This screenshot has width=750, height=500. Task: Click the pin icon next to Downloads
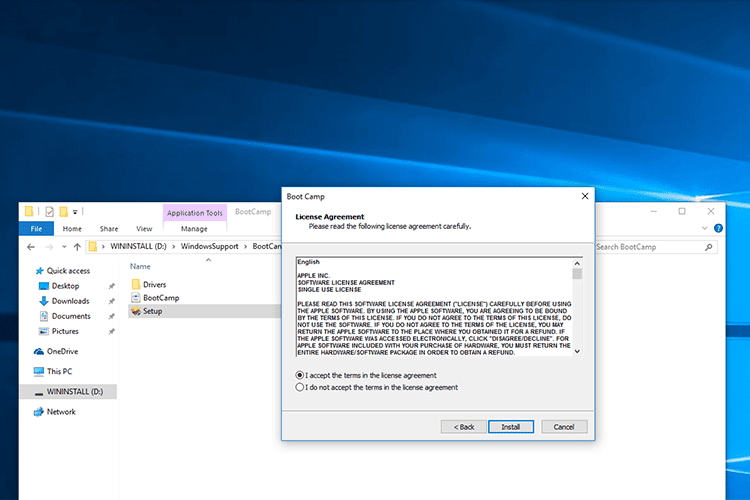[x=111, y=301]
